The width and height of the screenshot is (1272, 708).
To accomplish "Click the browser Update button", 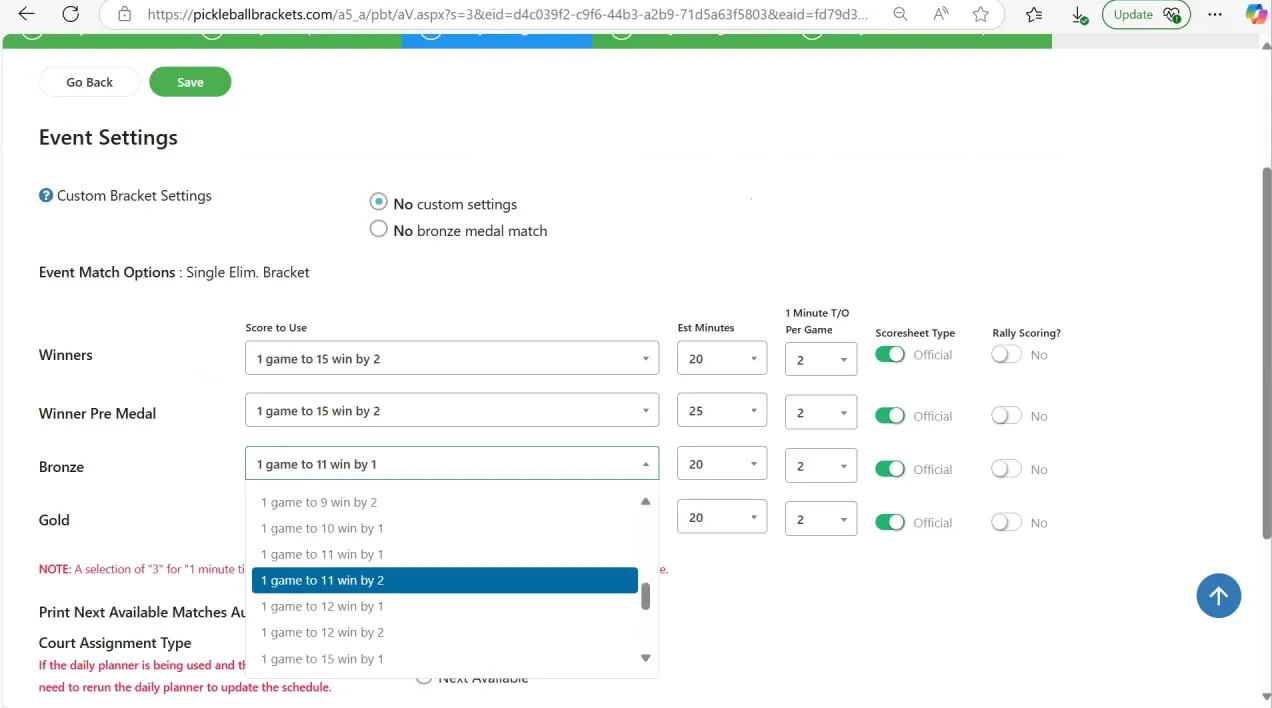I will tap(1146, 14).
